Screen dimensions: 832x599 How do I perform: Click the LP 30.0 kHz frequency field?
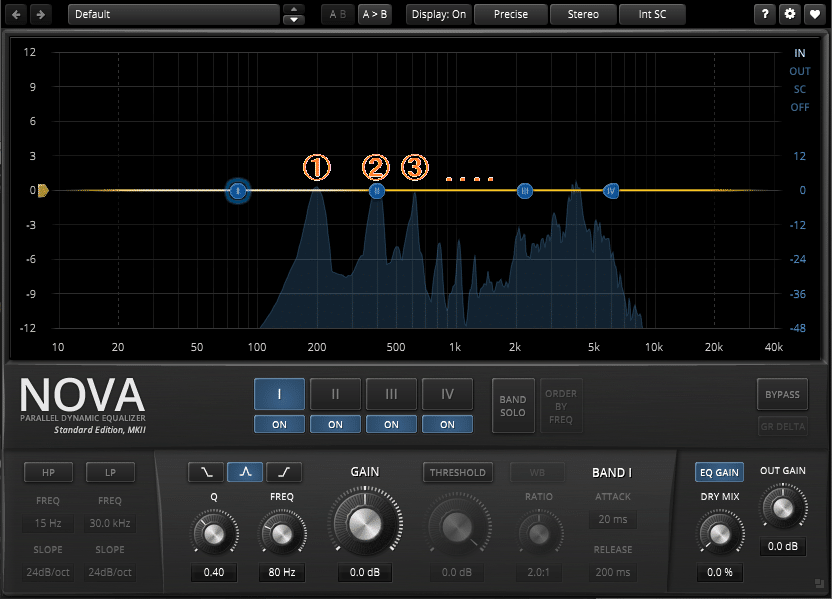(x=110, y=523)
